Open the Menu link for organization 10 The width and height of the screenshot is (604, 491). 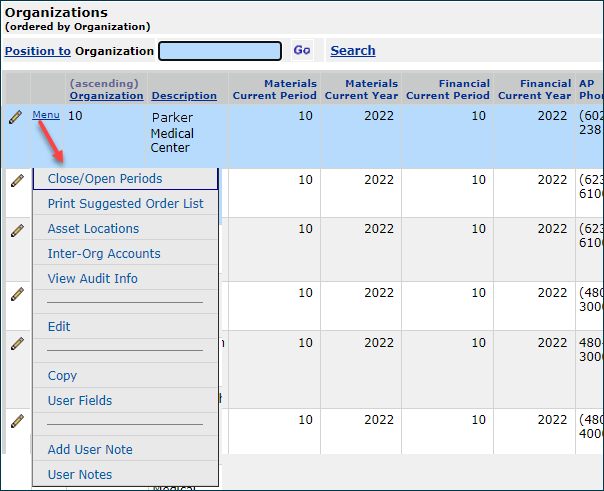click(46, 115)
